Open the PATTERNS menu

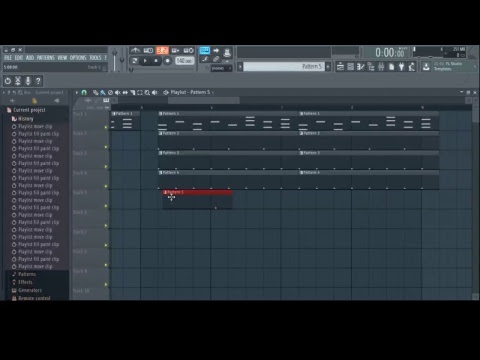[x=46, y=58]
